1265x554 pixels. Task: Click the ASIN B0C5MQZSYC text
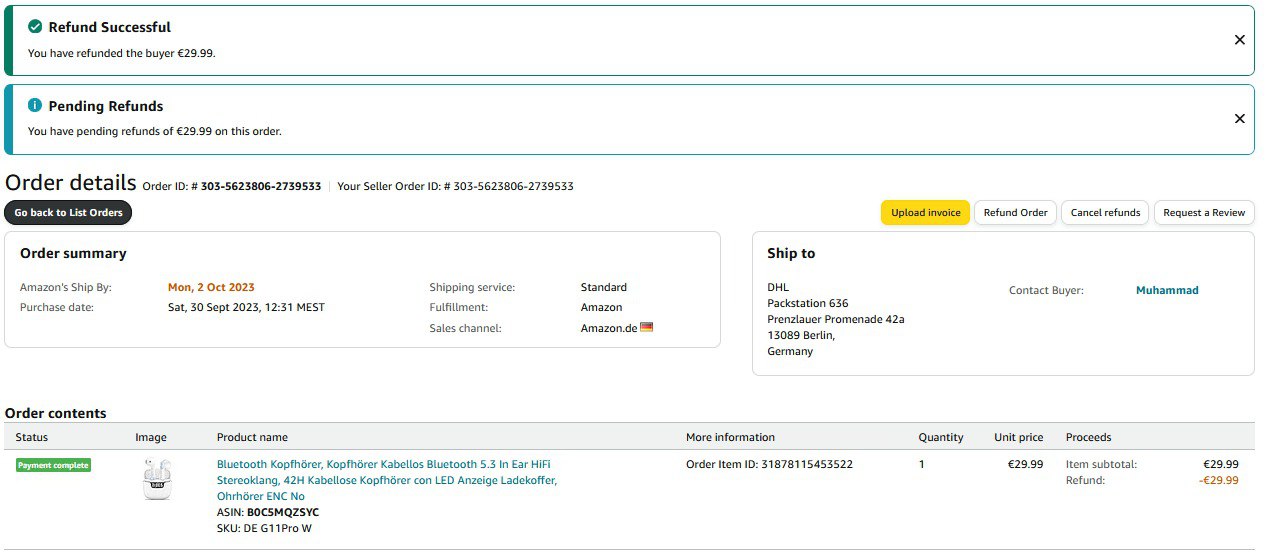tap(282, 512)
